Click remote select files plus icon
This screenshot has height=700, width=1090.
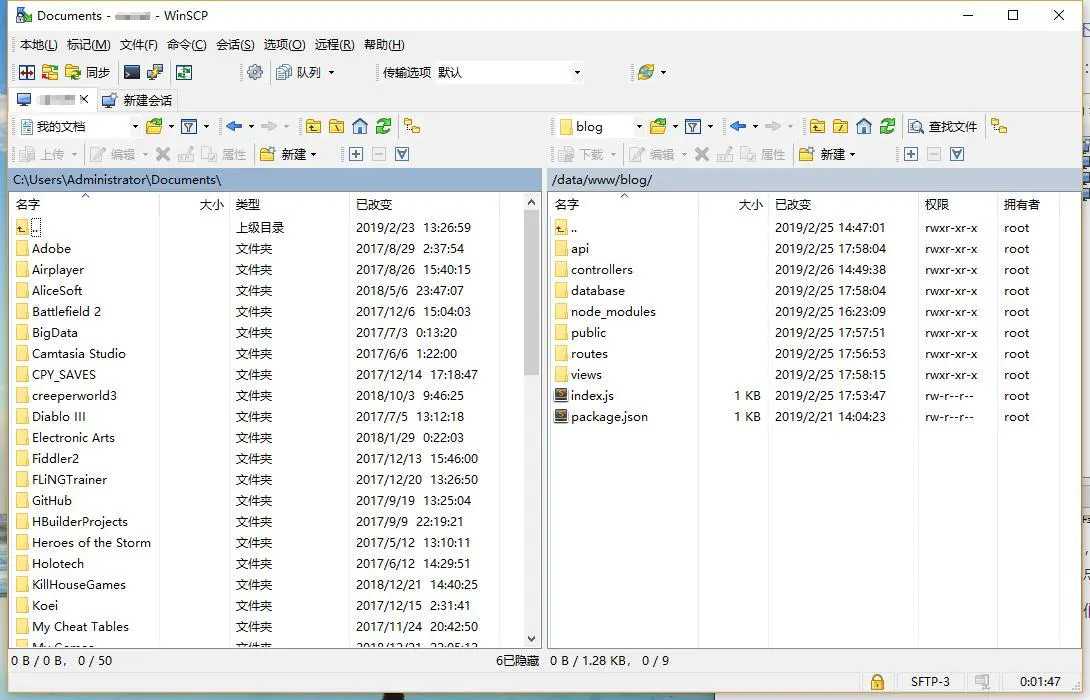[x=911, y=154]
